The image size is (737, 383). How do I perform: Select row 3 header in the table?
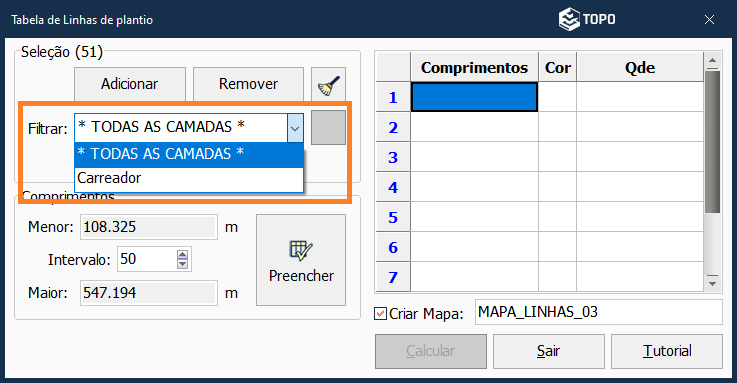click(393, 157)
